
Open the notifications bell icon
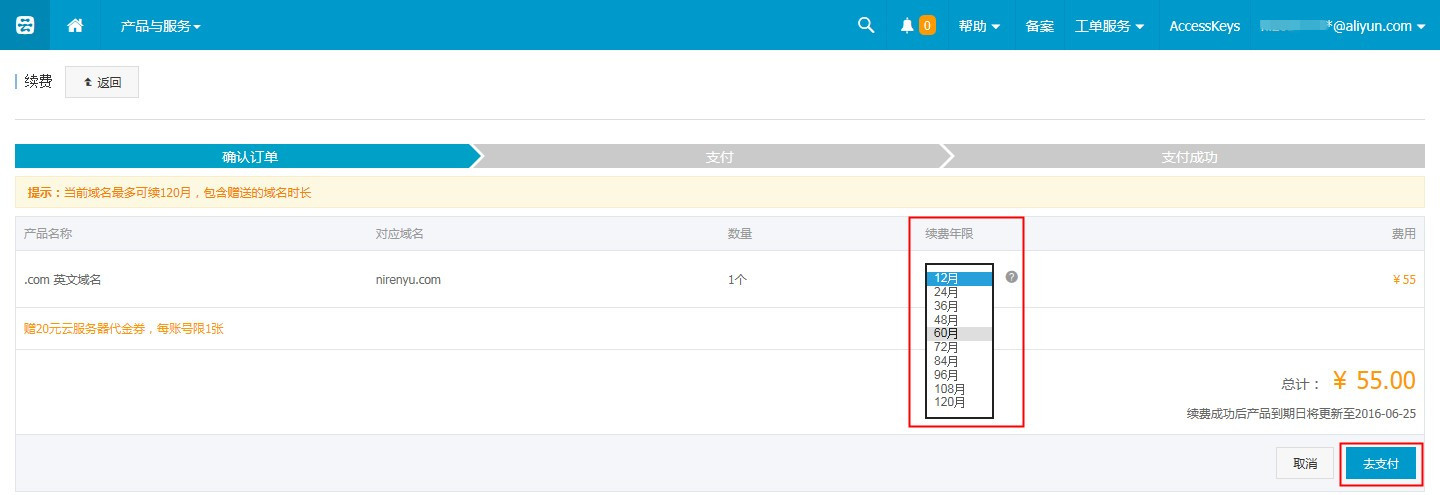[907, 26]
